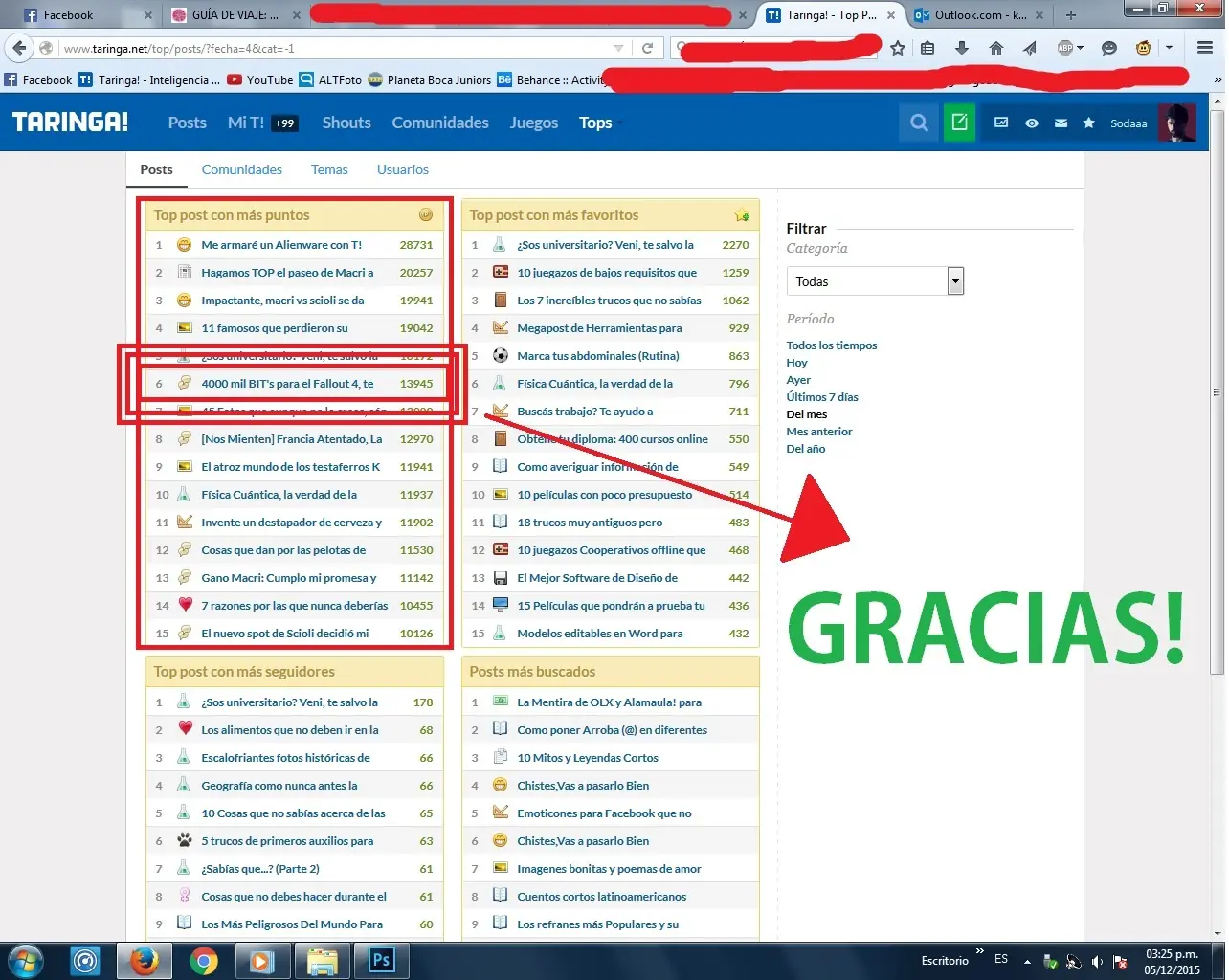Open post 'Marca tus abdominales (Rutina)'

point(598,356)
